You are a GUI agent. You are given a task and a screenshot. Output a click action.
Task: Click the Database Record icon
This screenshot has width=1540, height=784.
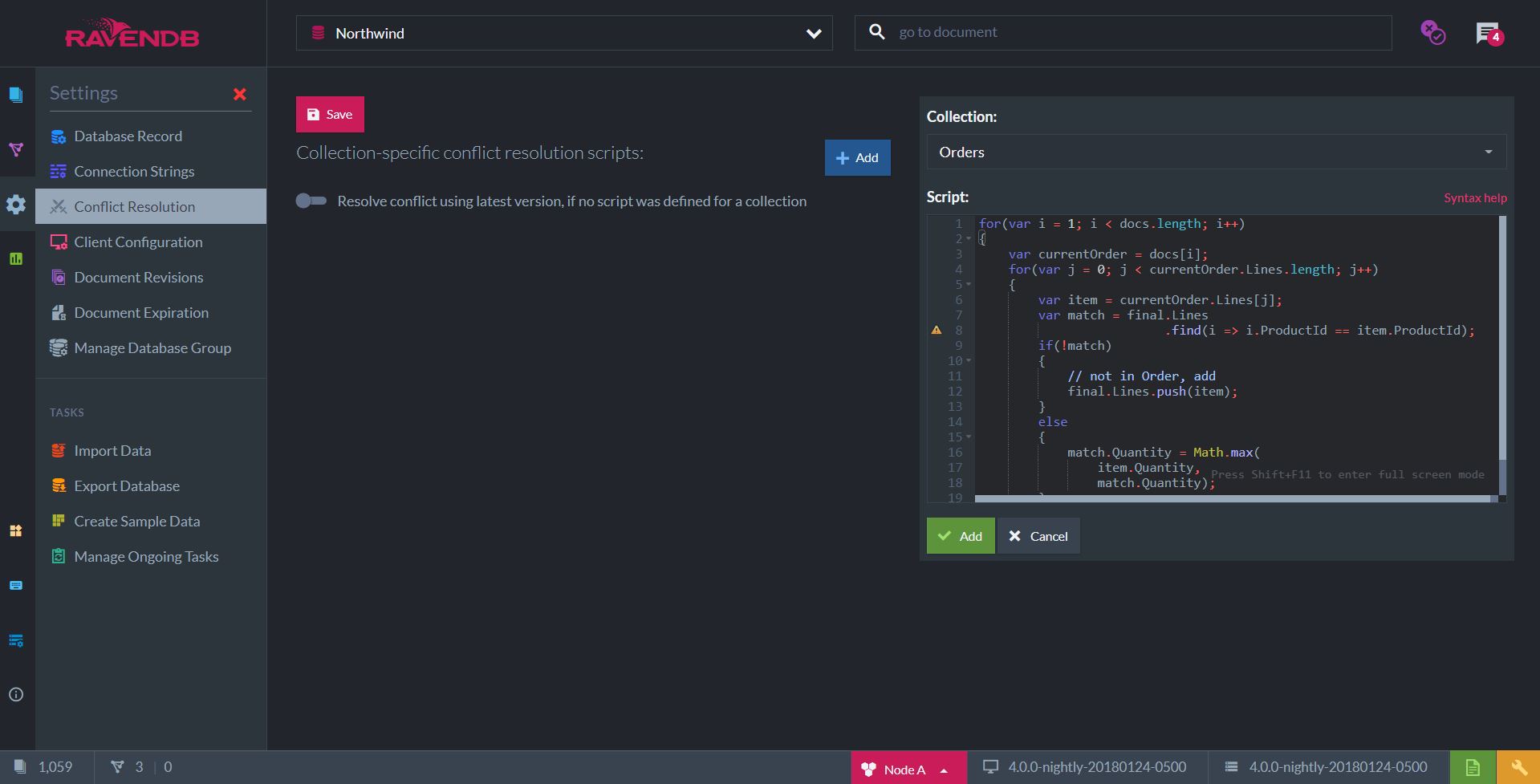59,136
